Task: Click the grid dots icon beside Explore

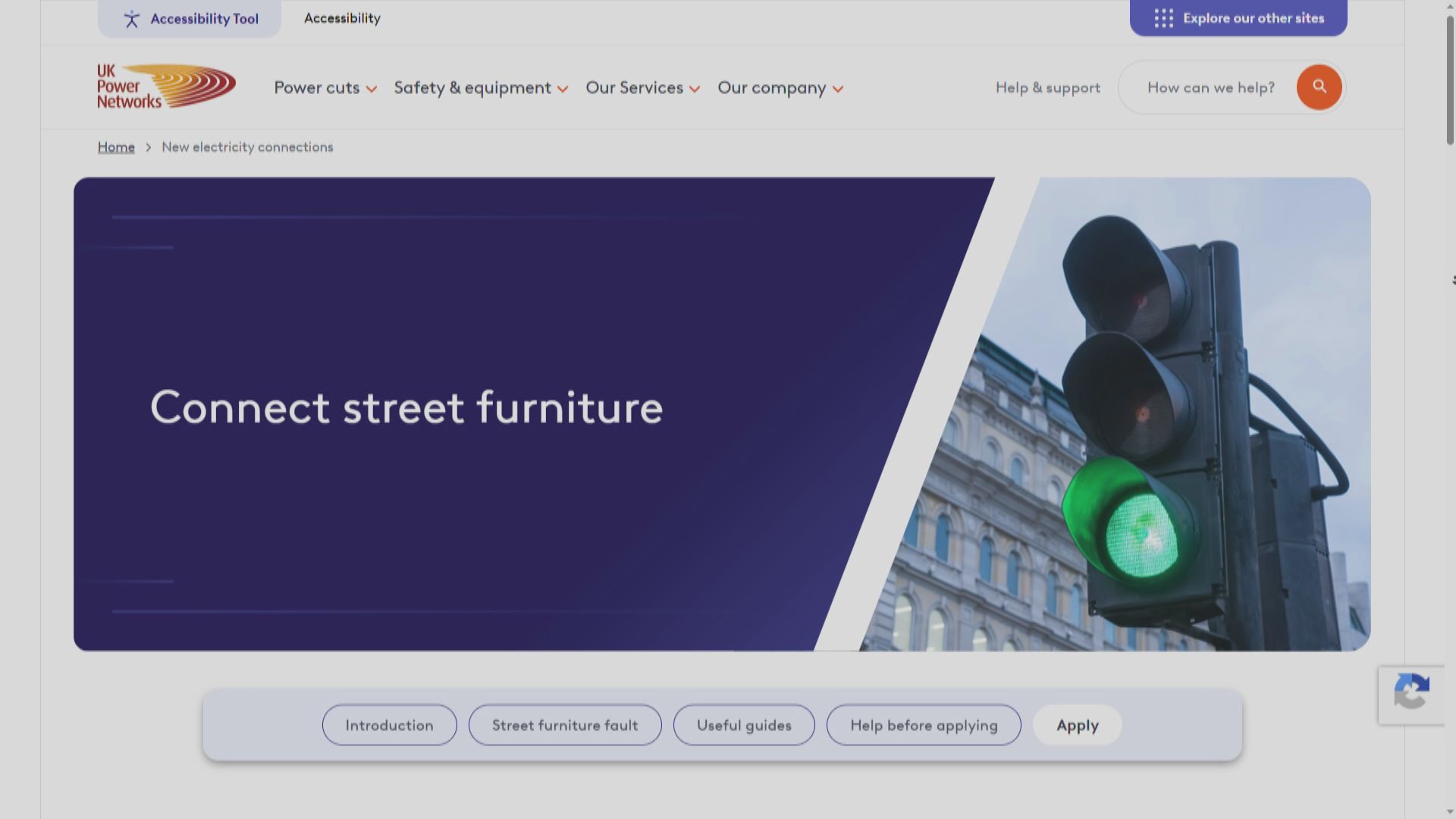Action: 1163,18
